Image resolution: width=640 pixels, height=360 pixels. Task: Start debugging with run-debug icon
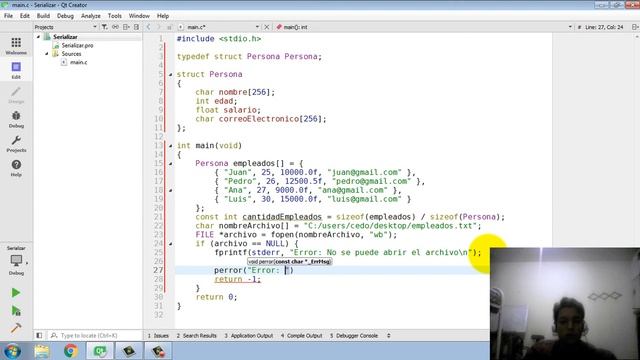(x=16, y=311)
